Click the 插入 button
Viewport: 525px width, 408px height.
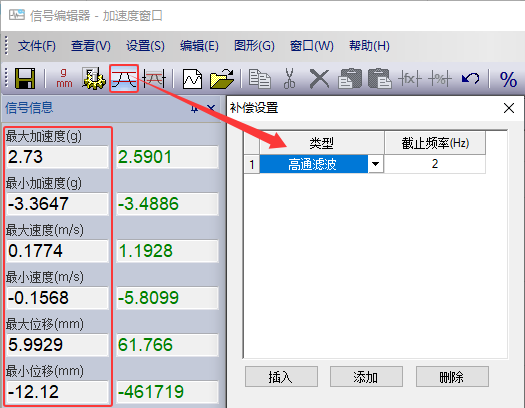coord(281,377)
